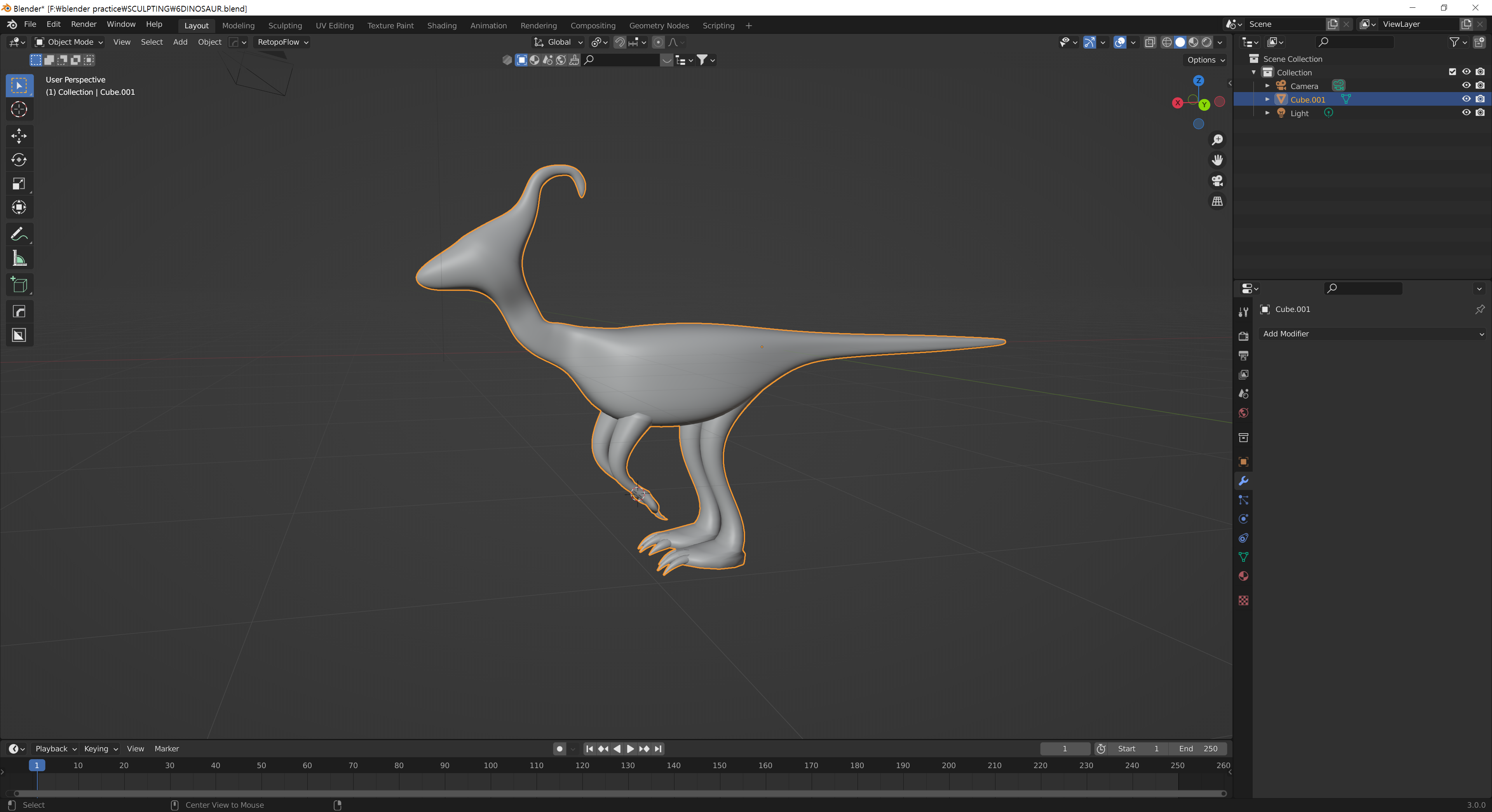Expand the Camera tree item
1492x812 pixels.
pyautogui.click(x=1267, y=86)
